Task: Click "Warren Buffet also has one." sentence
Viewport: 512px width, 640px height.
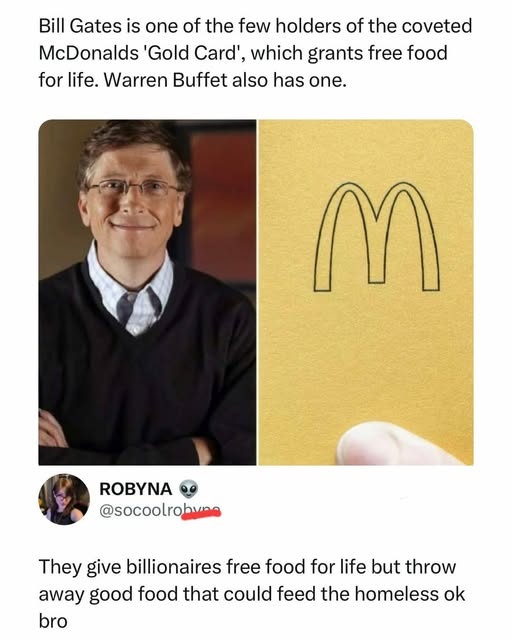Action: (x=225, y=80)
